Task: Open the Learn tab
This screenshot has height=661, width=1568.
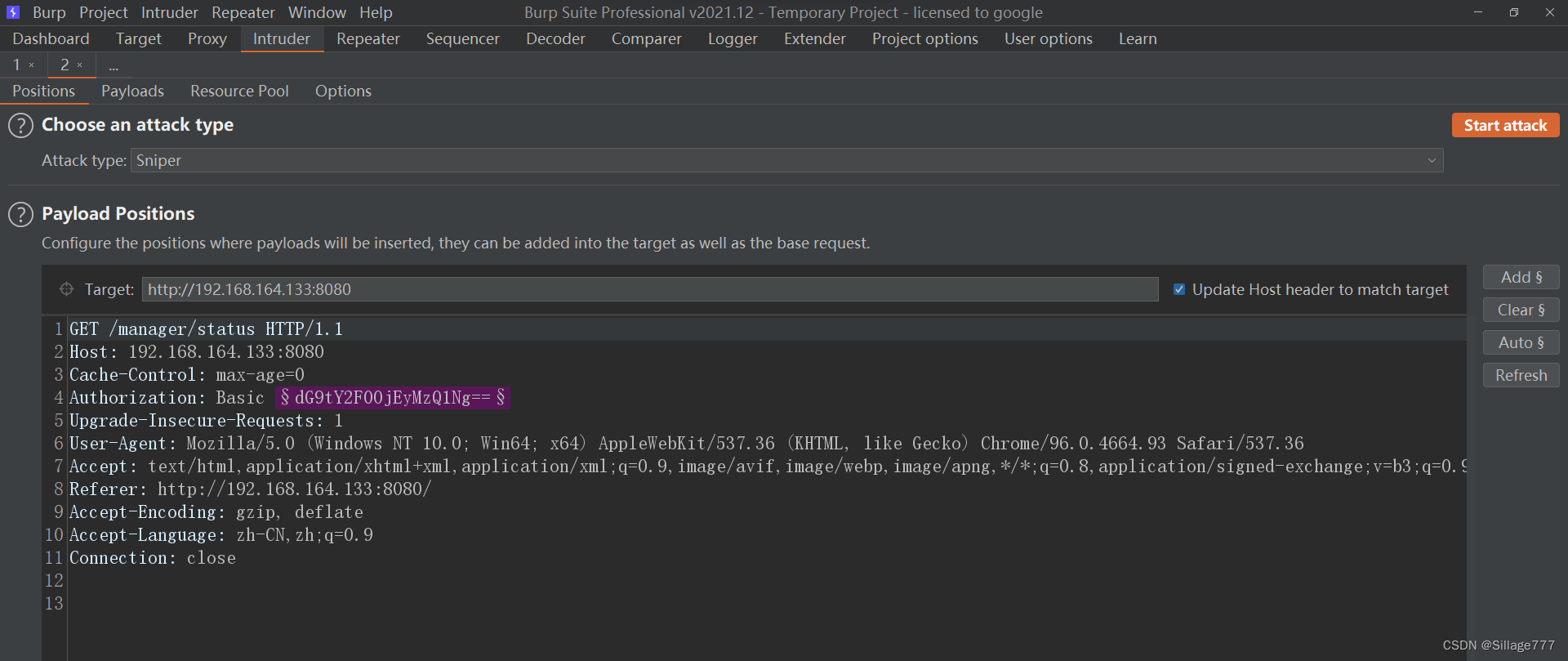Action: tap(1138, 38)
